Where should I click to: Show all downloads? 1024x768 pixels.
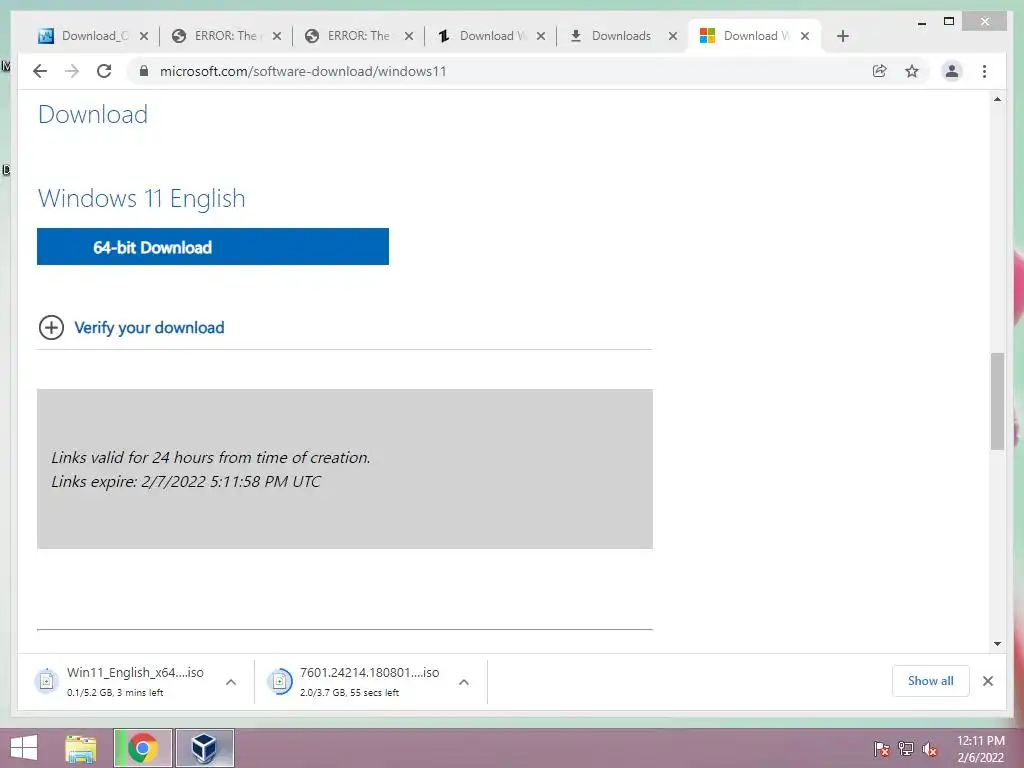coord(931,681)
